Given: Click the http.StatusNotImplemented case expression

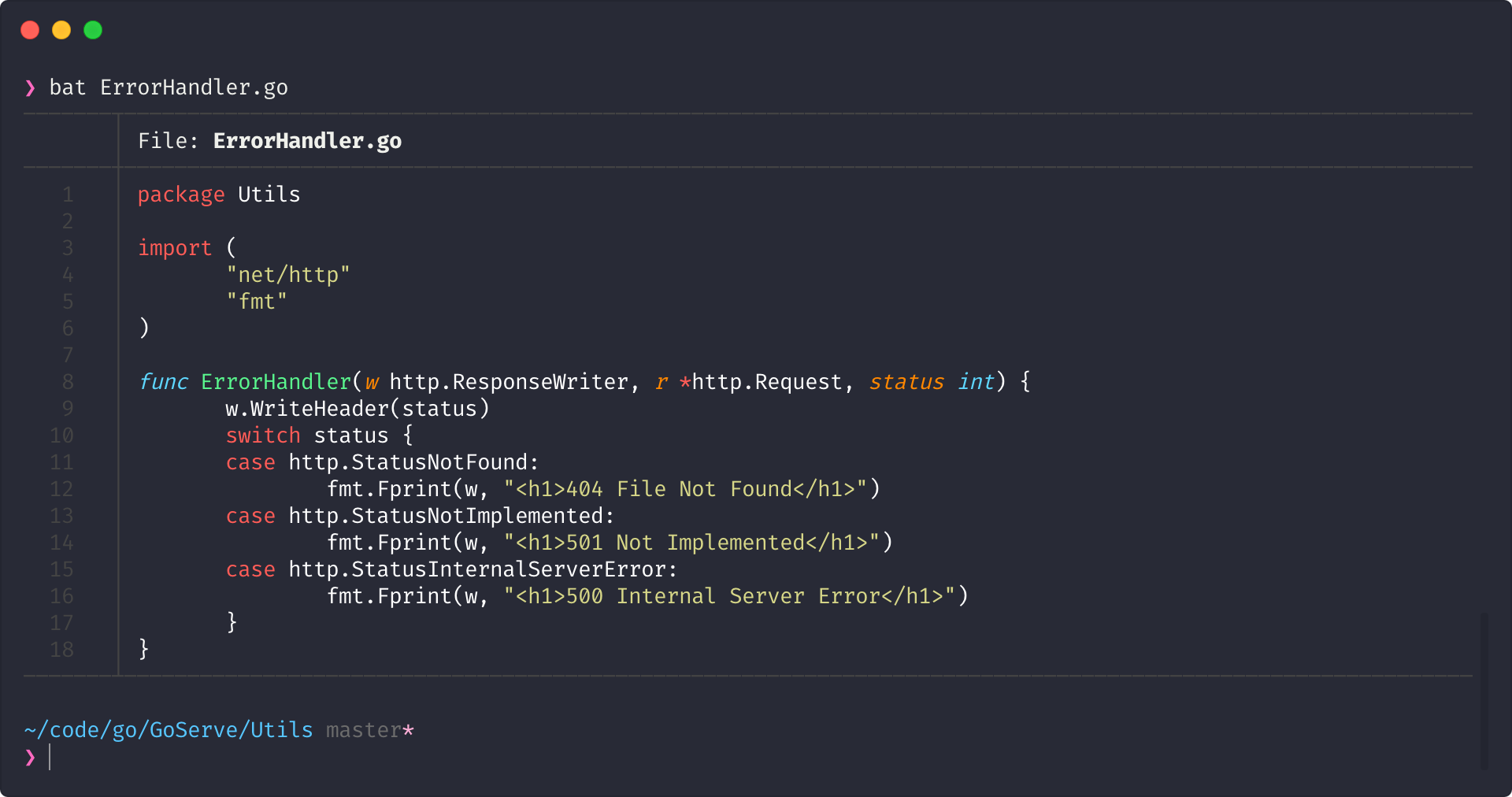Looking at the screenshot, I should [x=450, y=516].
